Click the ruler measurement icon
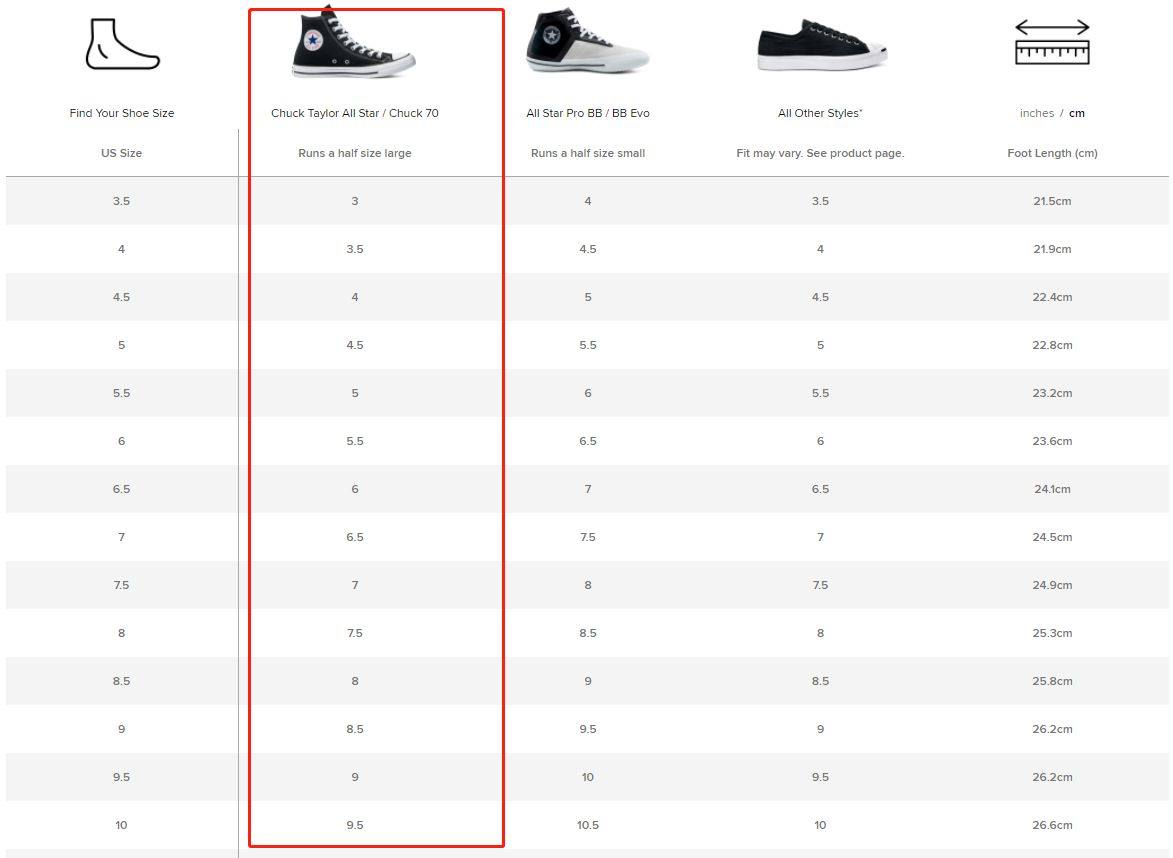This screenshot has height=858, width=1173. [x=1052, y=43]
